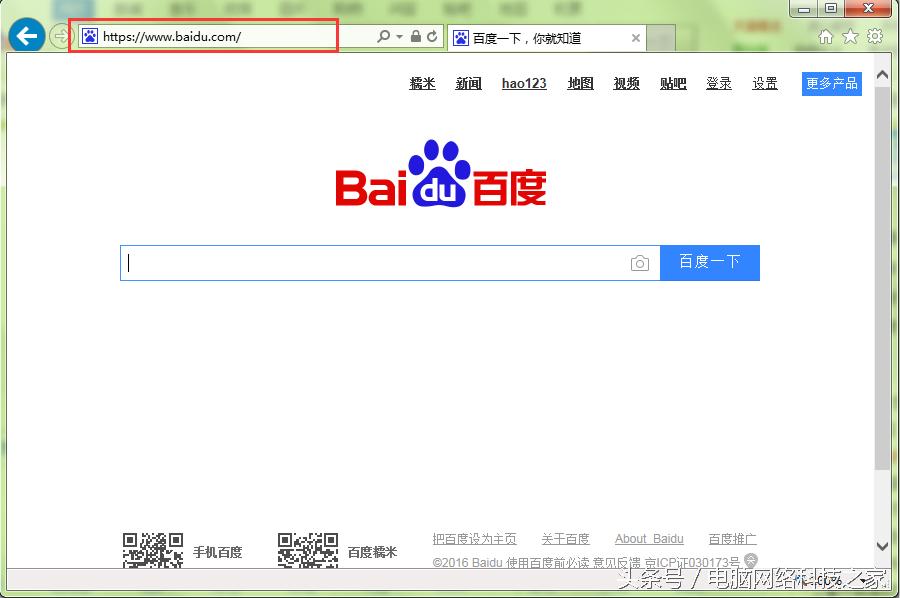Open the search provider dropdown in address bar

click(x=397, y=35)
